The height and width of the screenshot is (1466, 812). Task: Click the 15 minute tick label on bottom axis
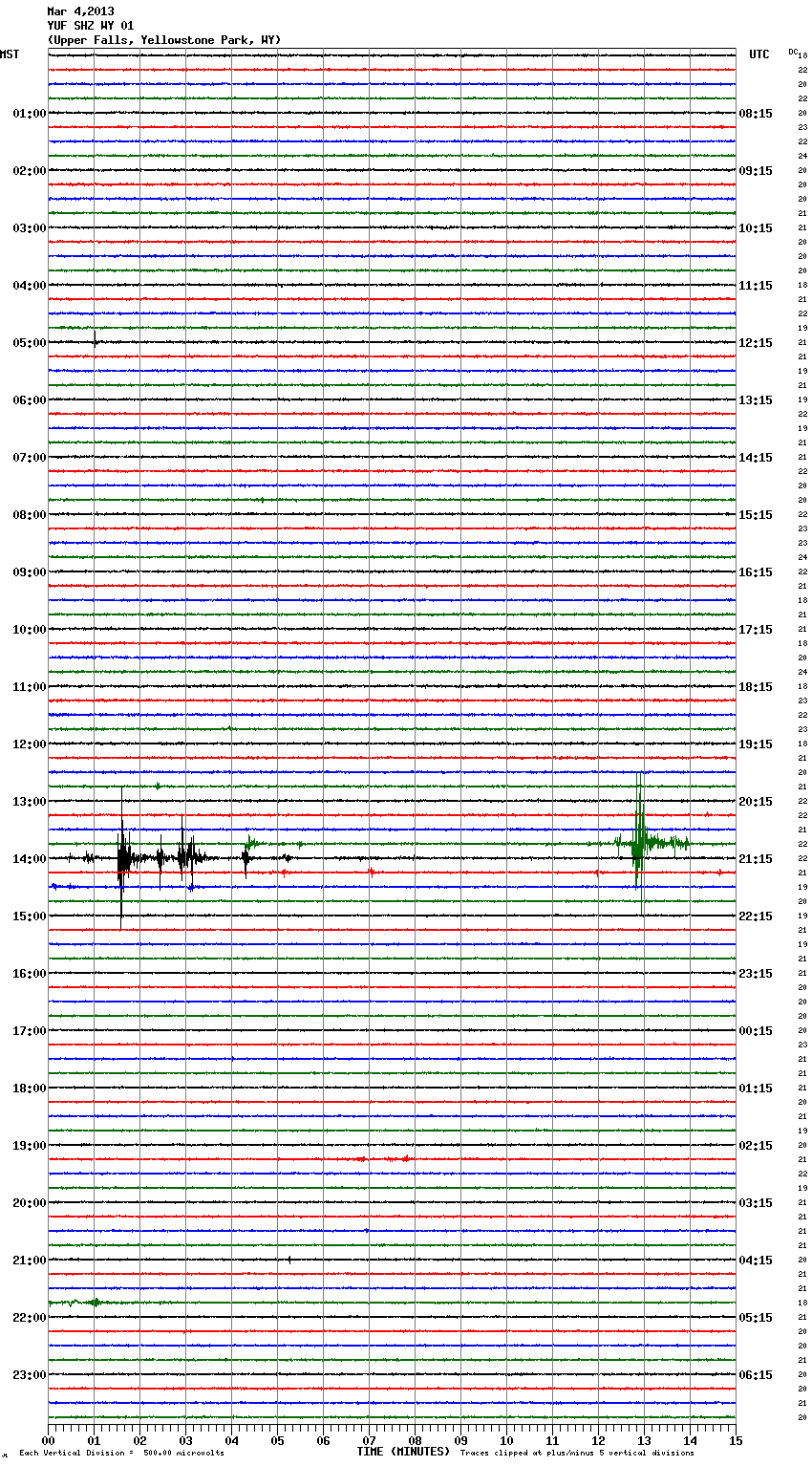coord(736,1440)
